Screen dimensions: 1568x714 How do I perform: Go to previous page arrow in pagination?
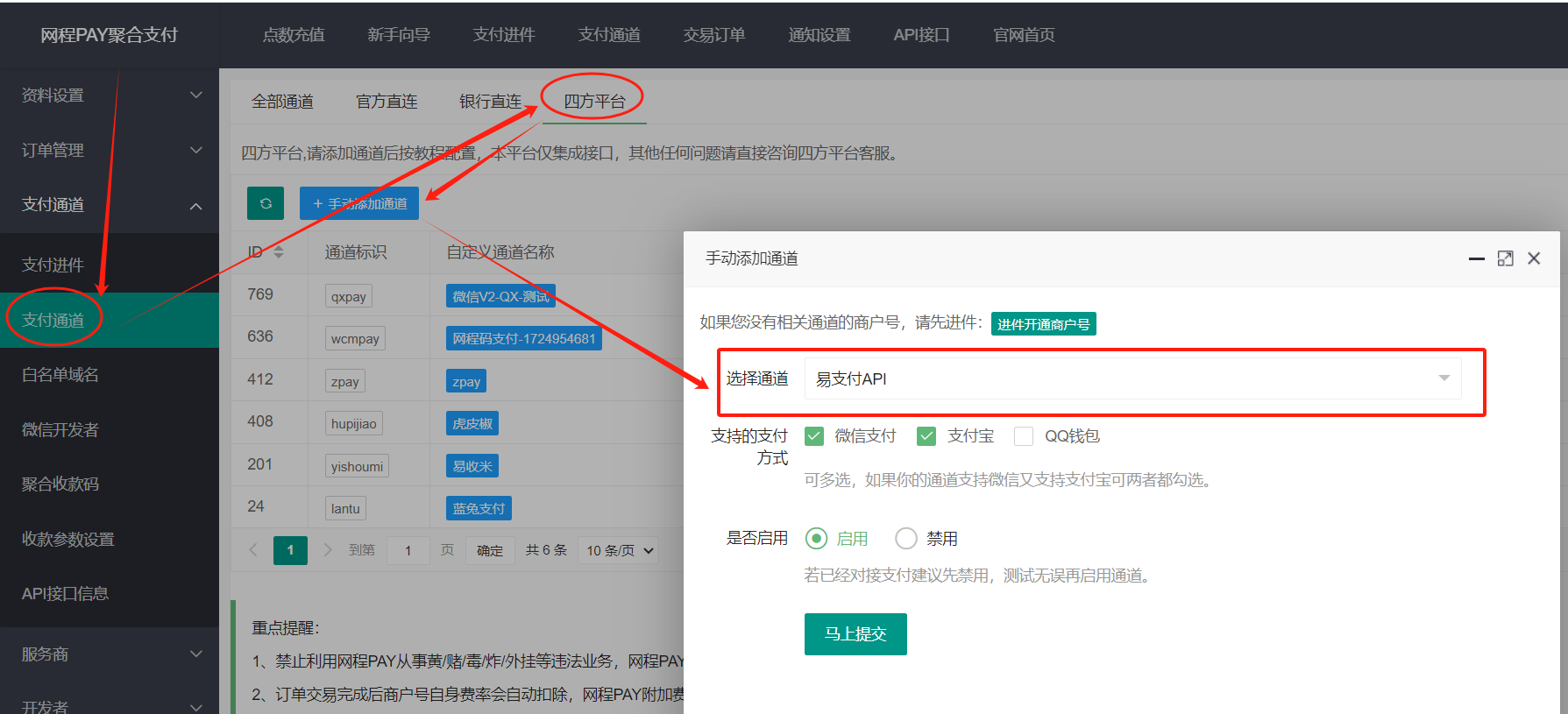tap(253, 550)
